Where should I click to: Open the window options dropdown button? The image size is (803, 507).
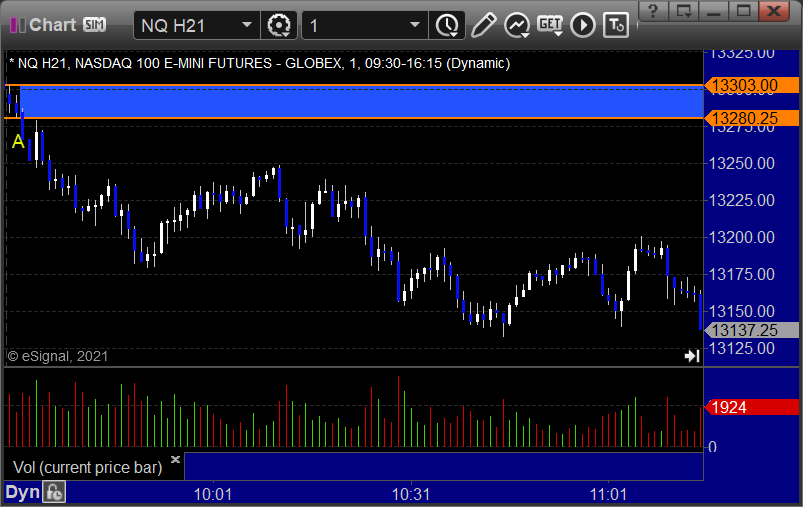coord(683,10)
